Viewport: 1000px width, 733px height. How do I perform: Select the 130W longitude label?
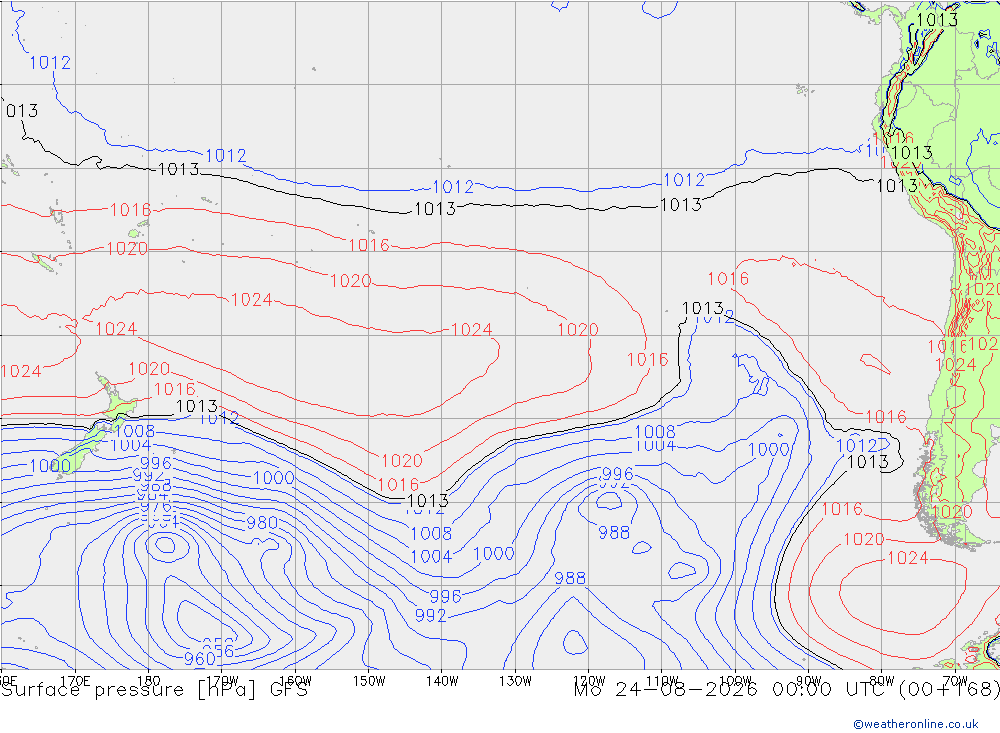(x=515, y=681)
